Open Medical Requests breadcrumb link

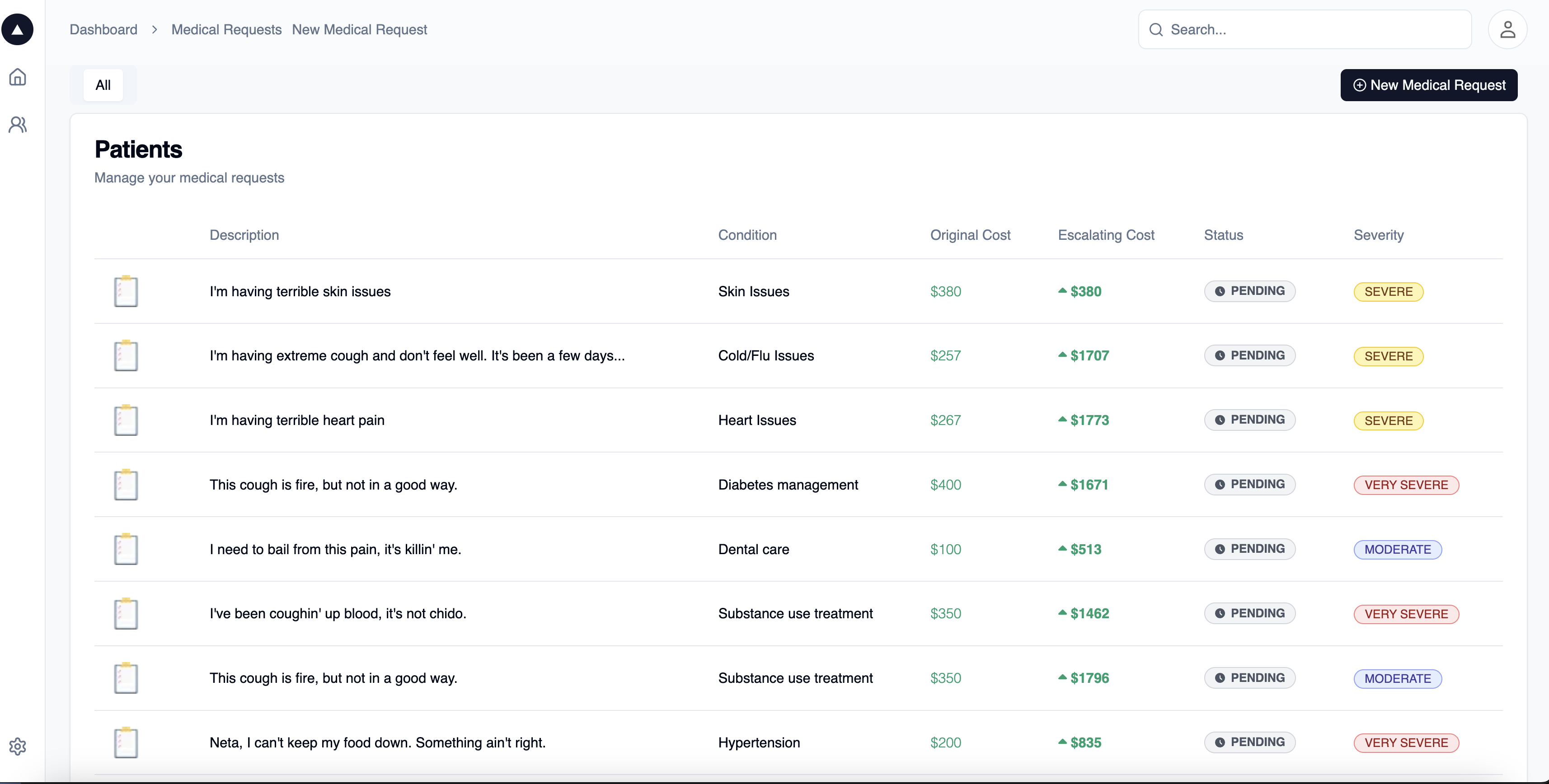tap(226, 29)
